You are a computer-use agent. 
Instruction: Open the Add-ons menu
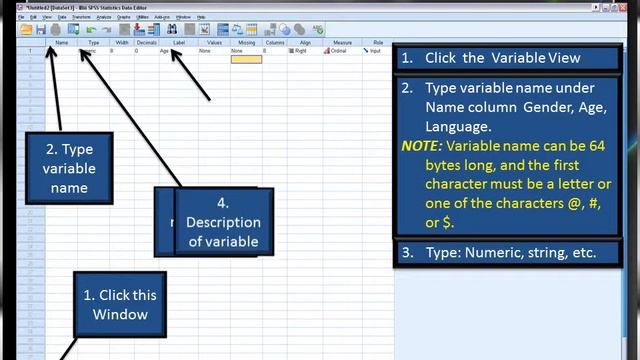162,18
